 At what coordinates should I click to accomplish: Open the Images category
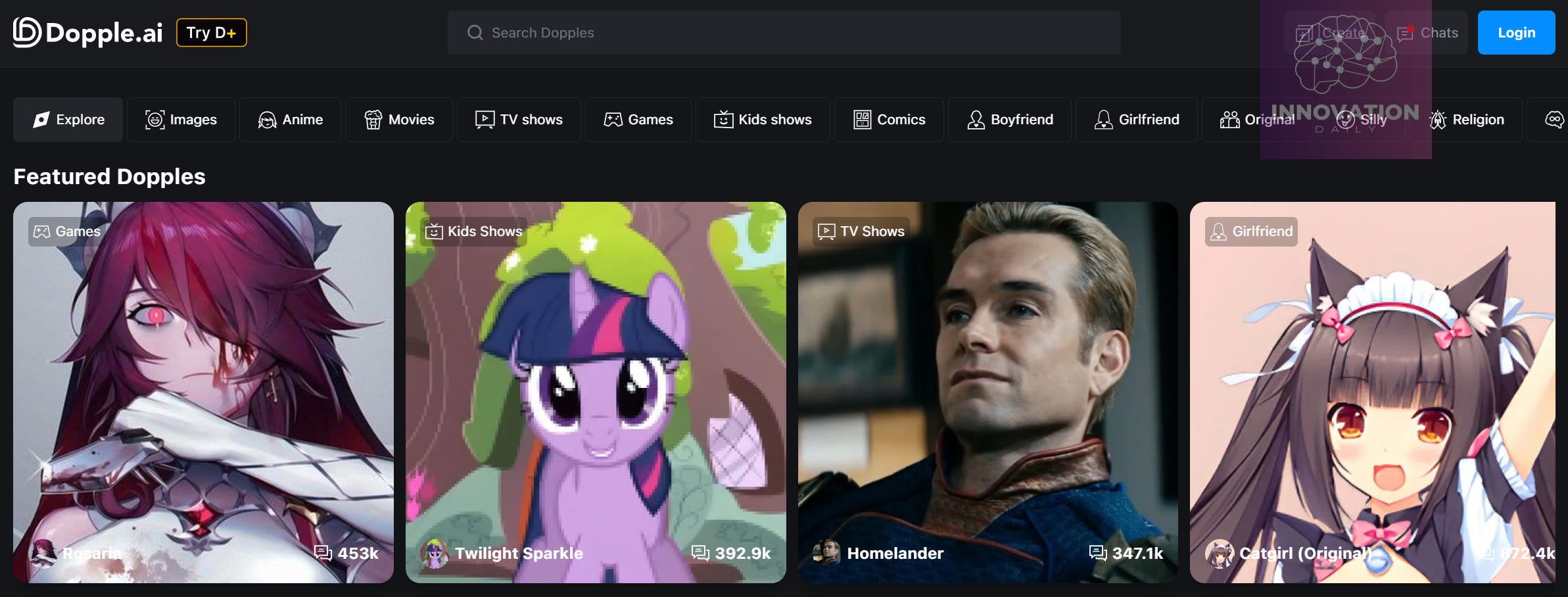pos(181,120)
